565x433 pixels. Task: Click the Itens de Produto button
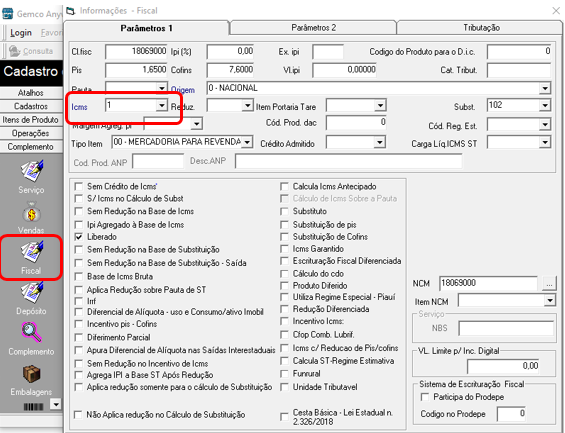tap(31, 120)
